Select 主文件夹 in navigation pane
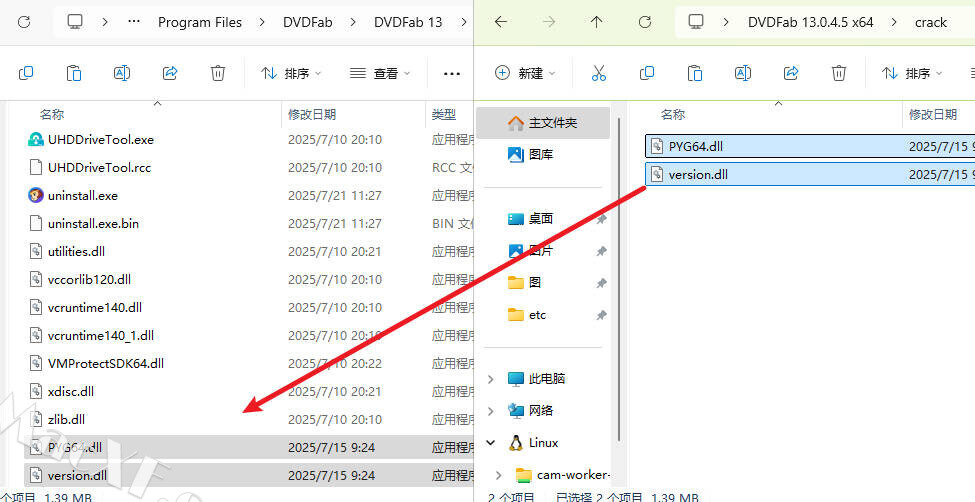The width and height of the screenshot is (975, 502). tap(543, 123)
